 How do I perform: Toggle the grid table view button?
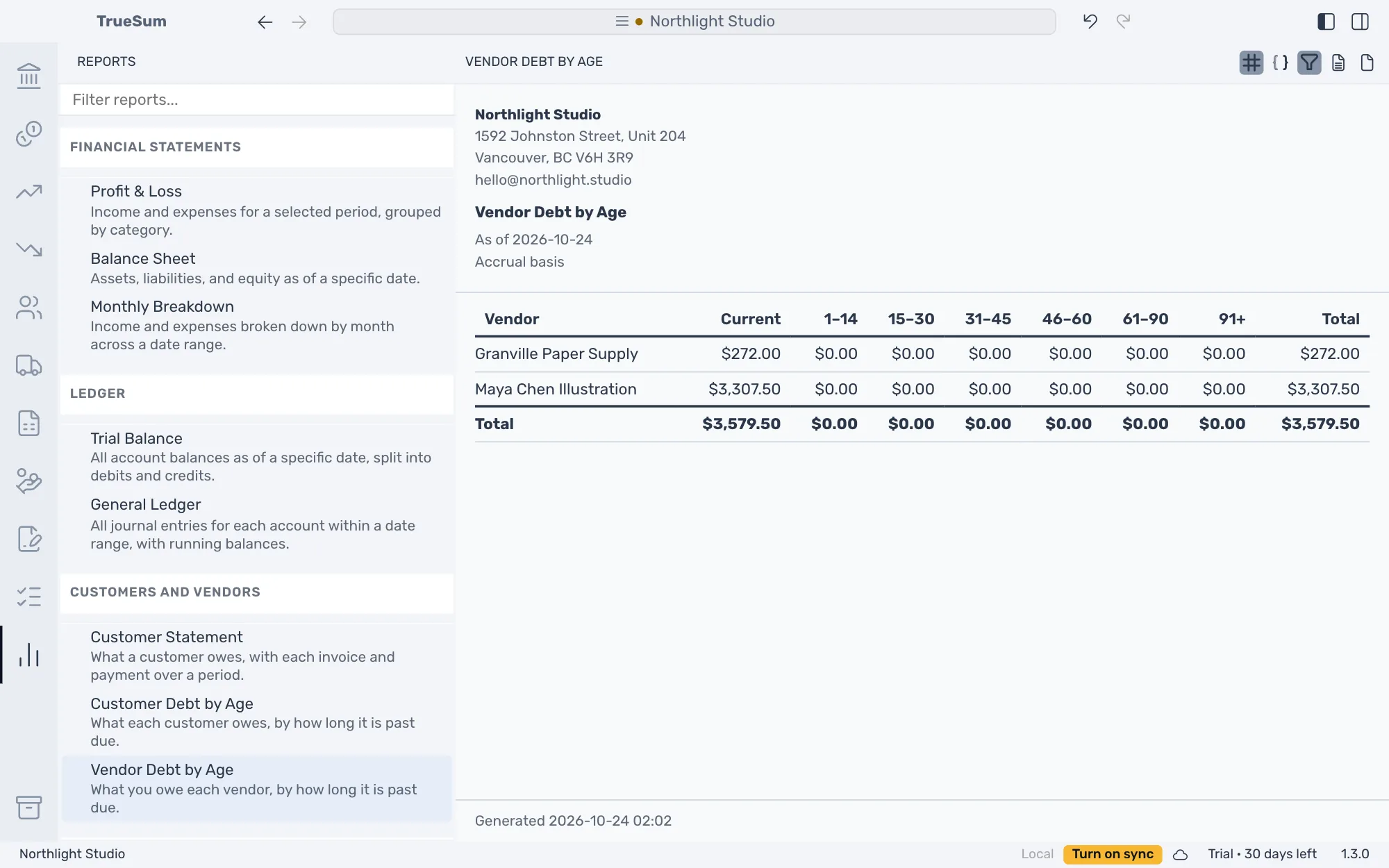[1251, 62]
